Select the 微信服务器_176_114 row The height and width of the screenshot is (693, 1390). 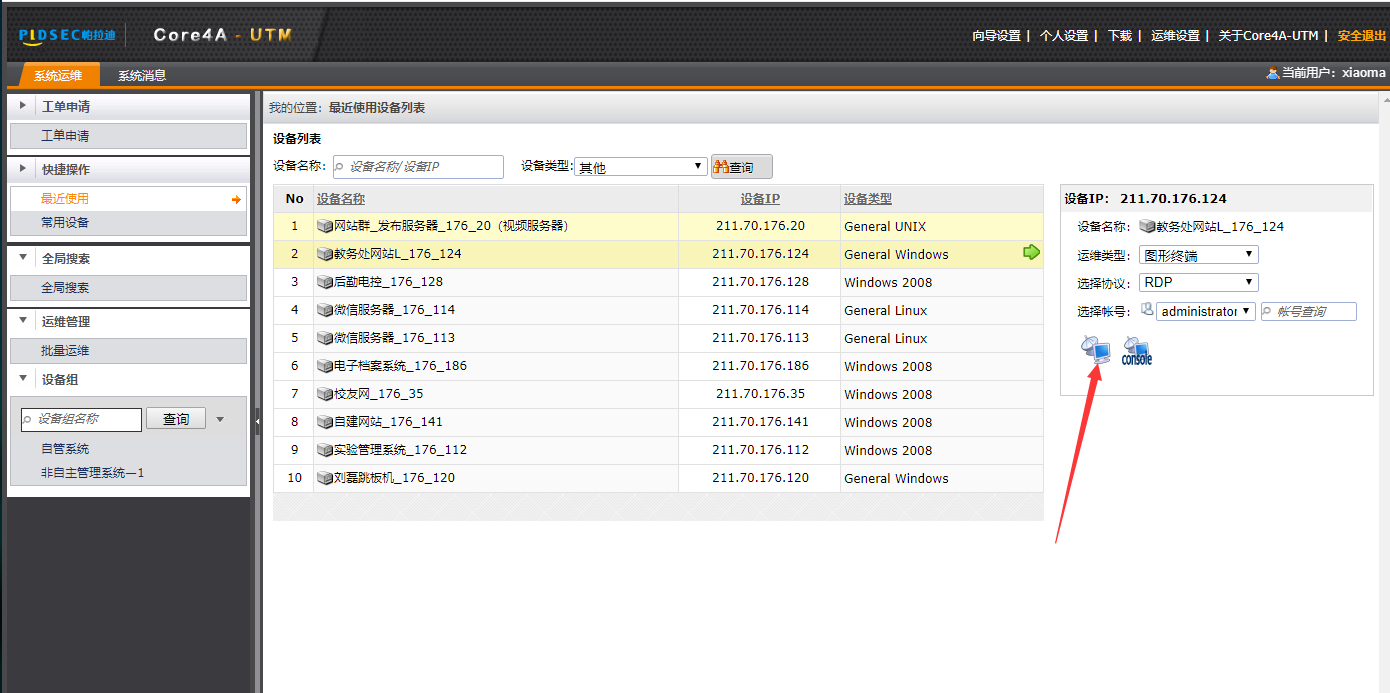(x=658, y=310)
